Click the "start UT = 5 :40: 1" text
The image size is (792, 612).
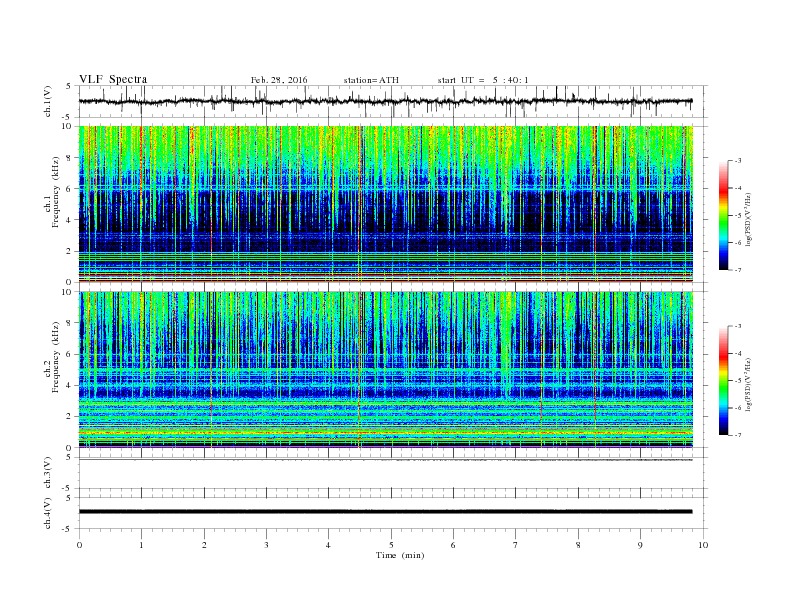(x=483, y=80)
